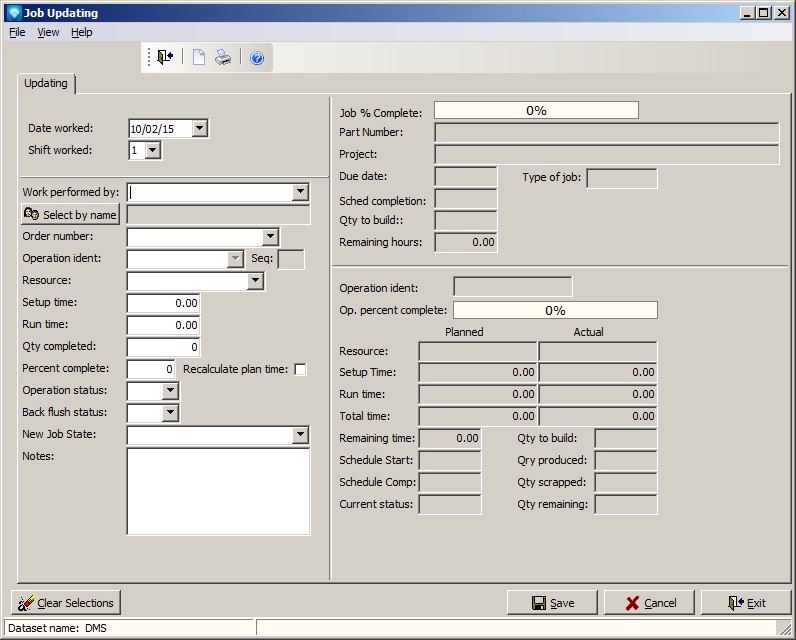796x640 pixels.
Task: Expand the New Job State dropdown
Action: [300, 435]
